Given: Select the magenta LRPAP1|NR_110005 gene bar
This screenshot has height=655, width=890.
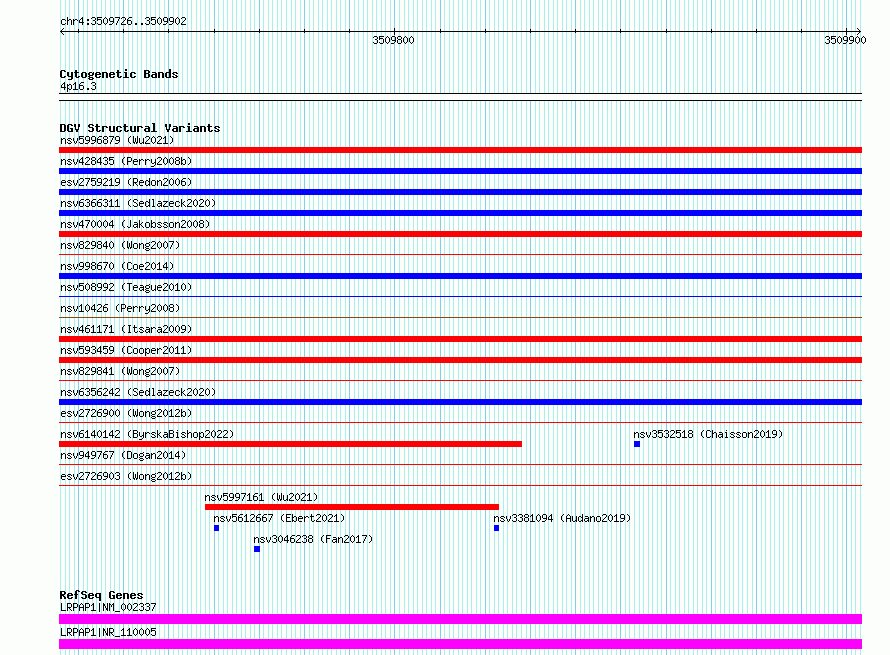Looking at the screenshot, I should click(460, 644).
